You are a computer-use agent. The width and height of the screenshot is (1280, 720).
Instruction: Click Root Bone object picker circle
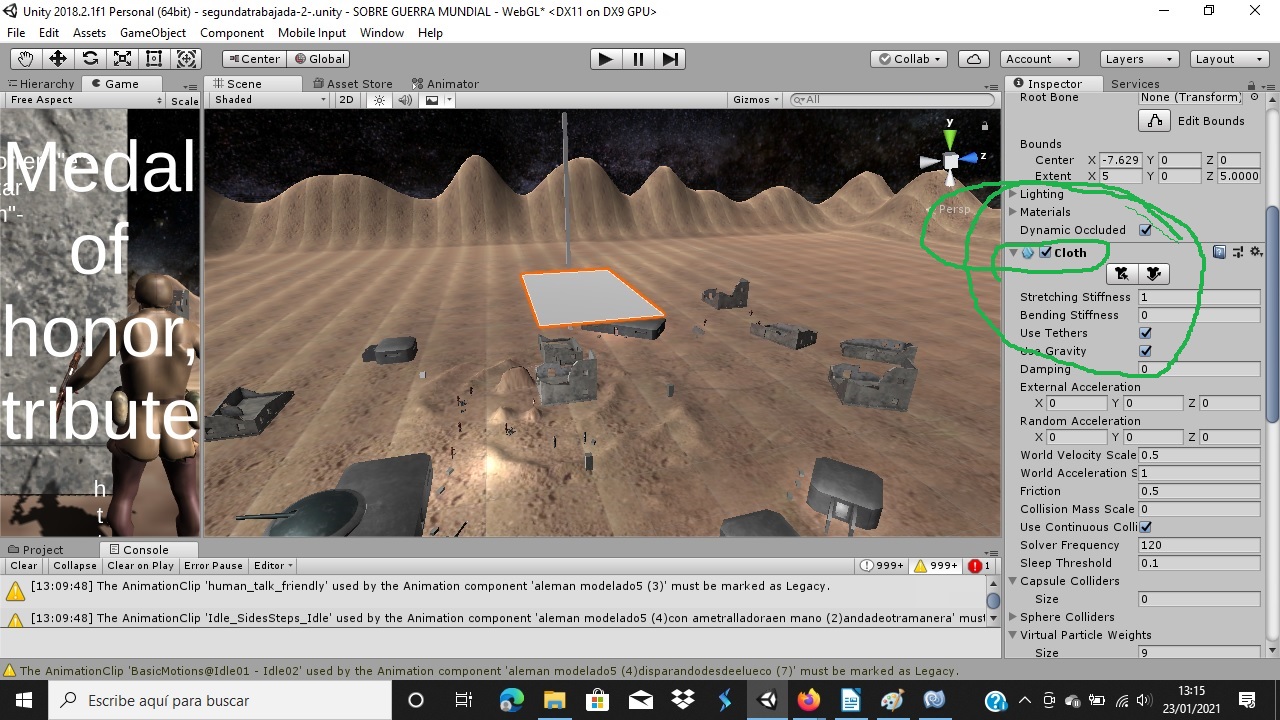point(1254,97)
